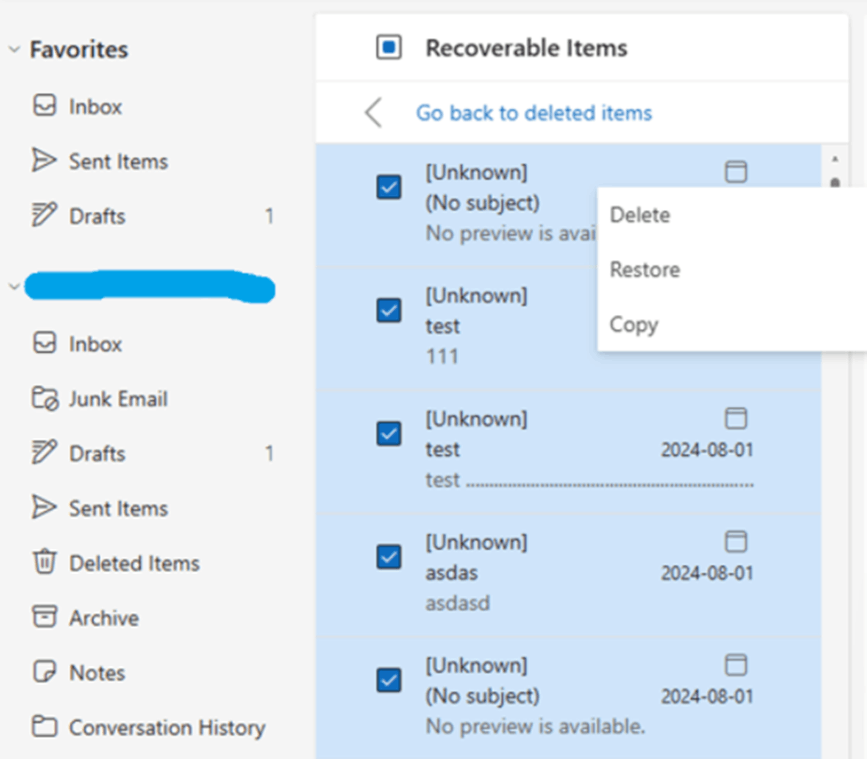The width and height of the screenshot is (867, 759).
Task: Click the scrollbar up arrow
Action: tap(836, 158)
